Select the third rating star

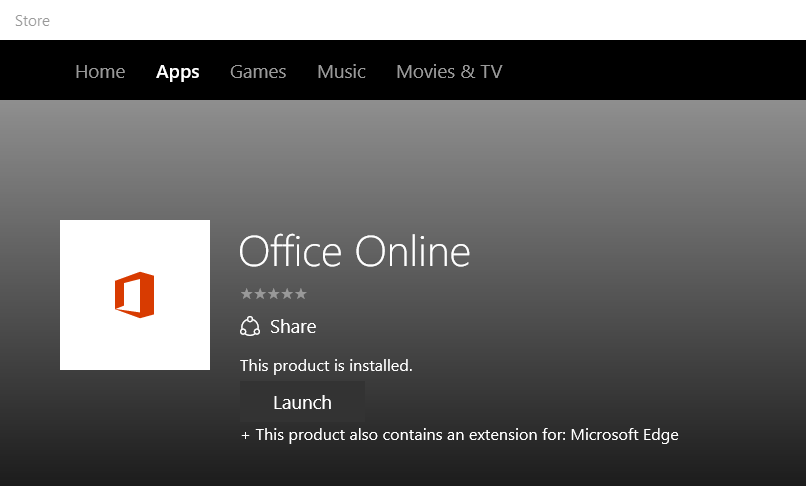click(x=273, y=294)
